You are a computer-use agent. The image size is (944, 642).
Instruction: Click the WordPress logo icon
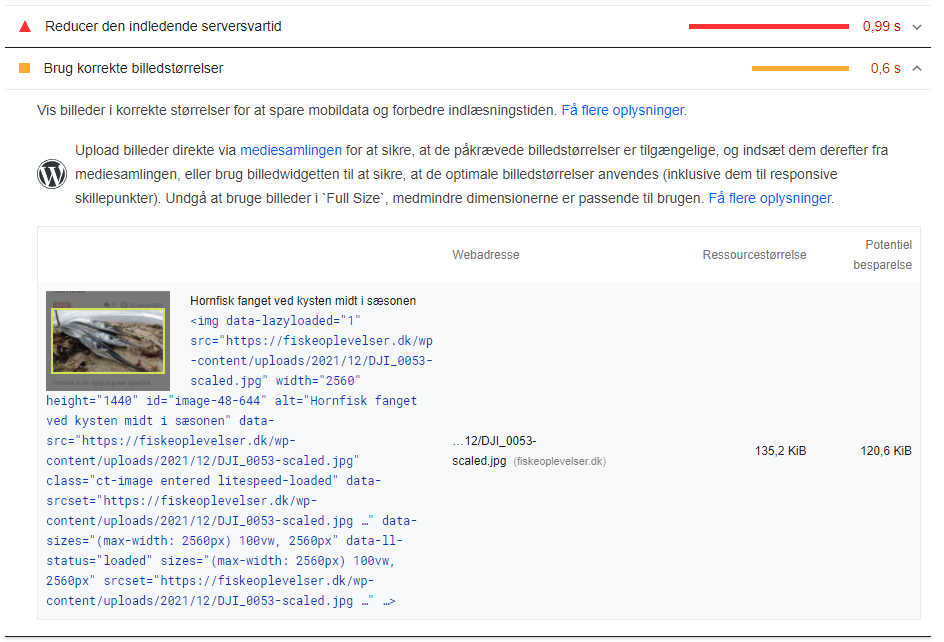(x=52, y=174)
